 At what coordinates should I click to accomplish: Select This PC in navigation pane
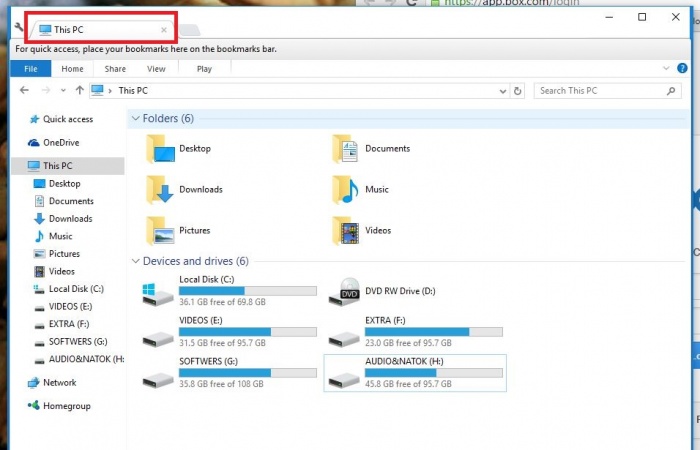[x=67, y=166]
